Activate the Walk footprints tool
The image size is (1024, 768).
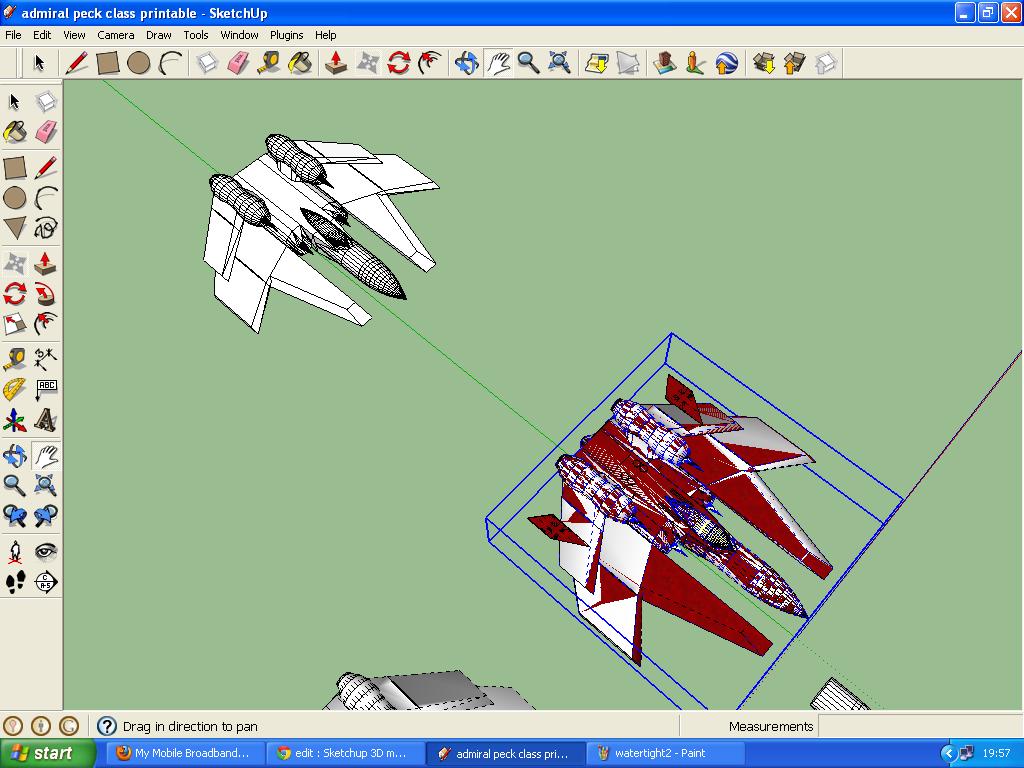point(15,582)
